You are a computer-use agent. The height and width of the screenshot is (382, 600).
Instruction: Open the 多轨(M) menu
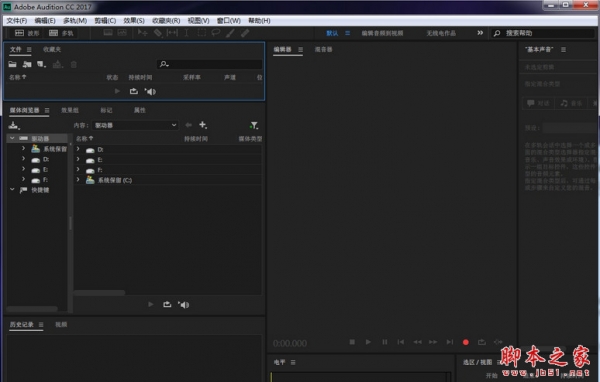tap(75, 20)
